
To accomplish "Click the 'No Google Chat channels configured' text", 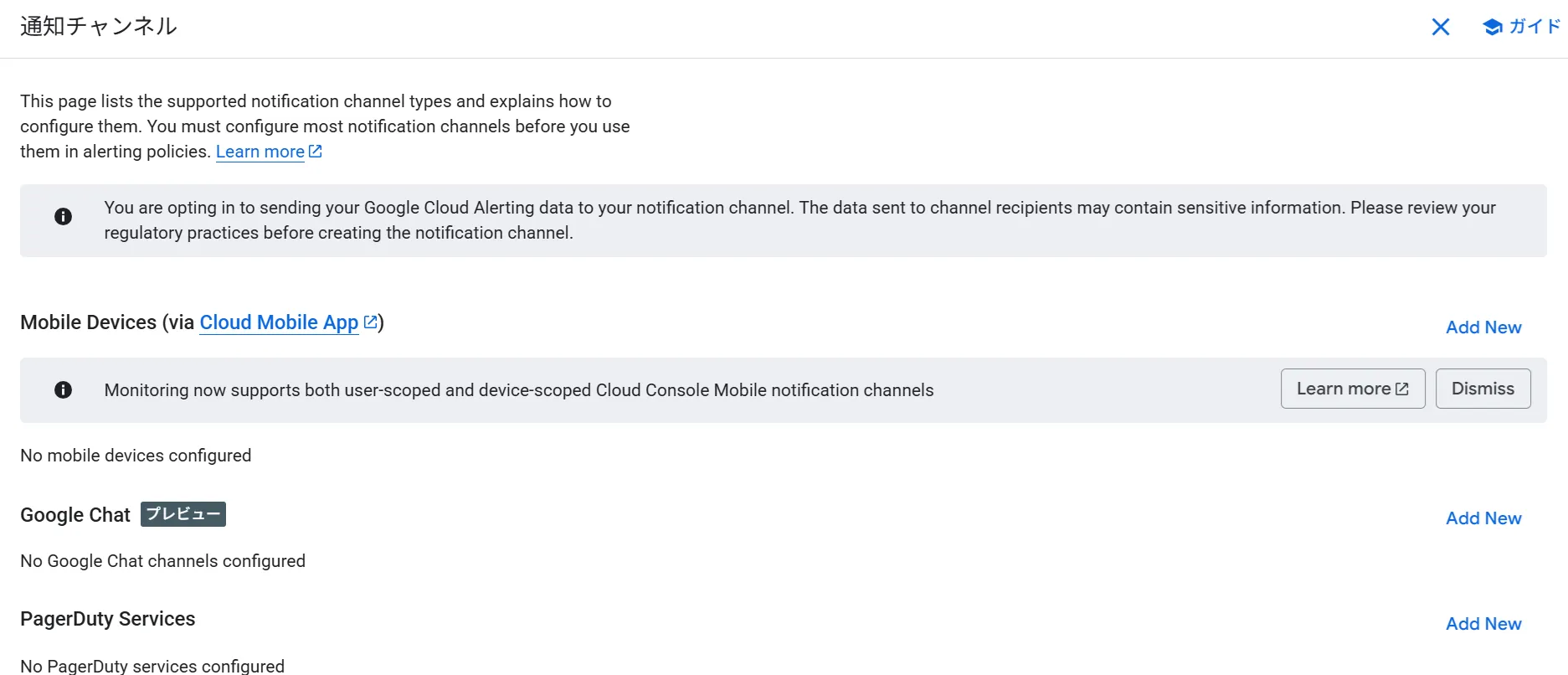I will (162, 561).
